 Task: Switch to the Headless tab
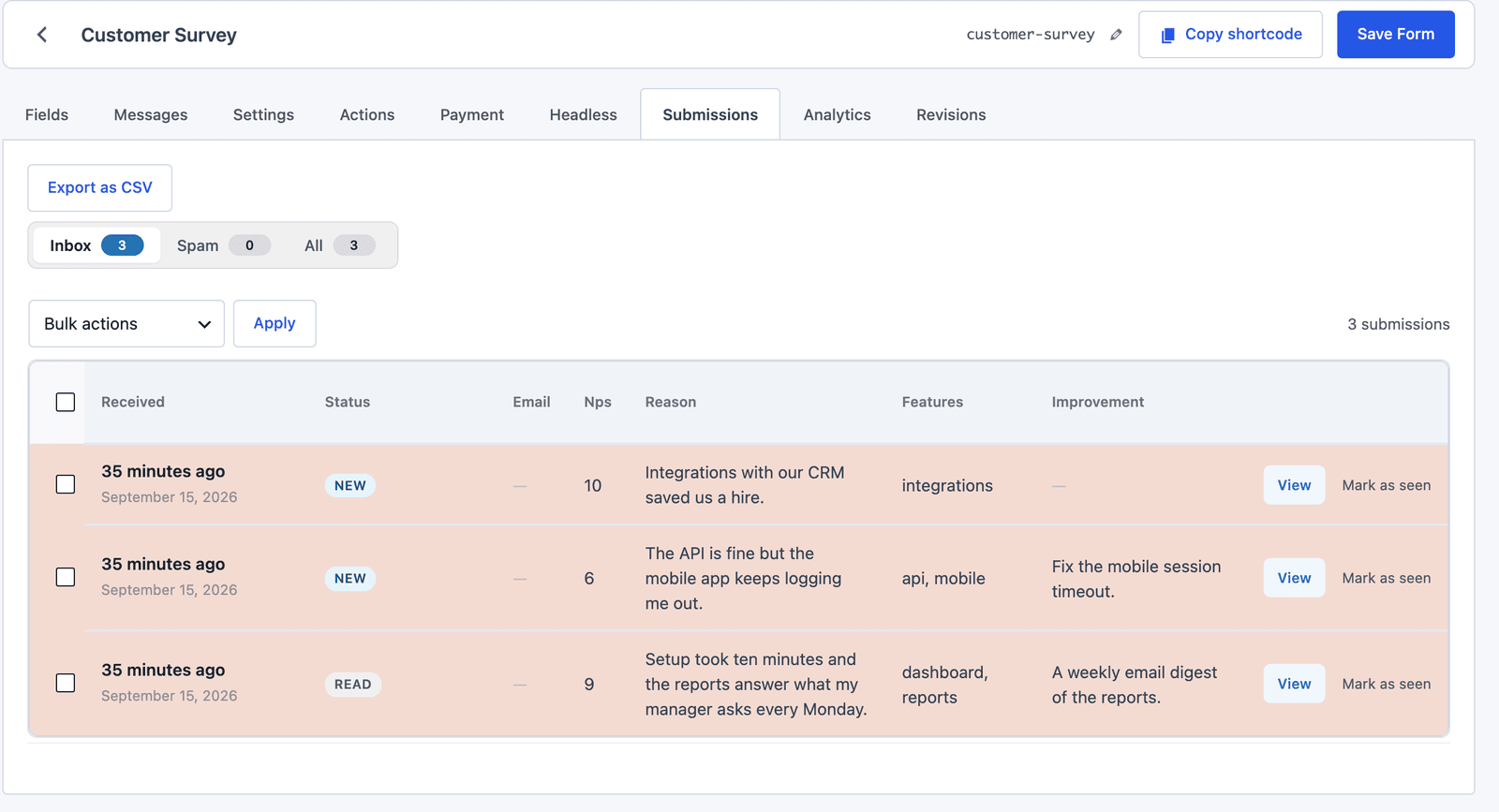click(x=584, y=114)
